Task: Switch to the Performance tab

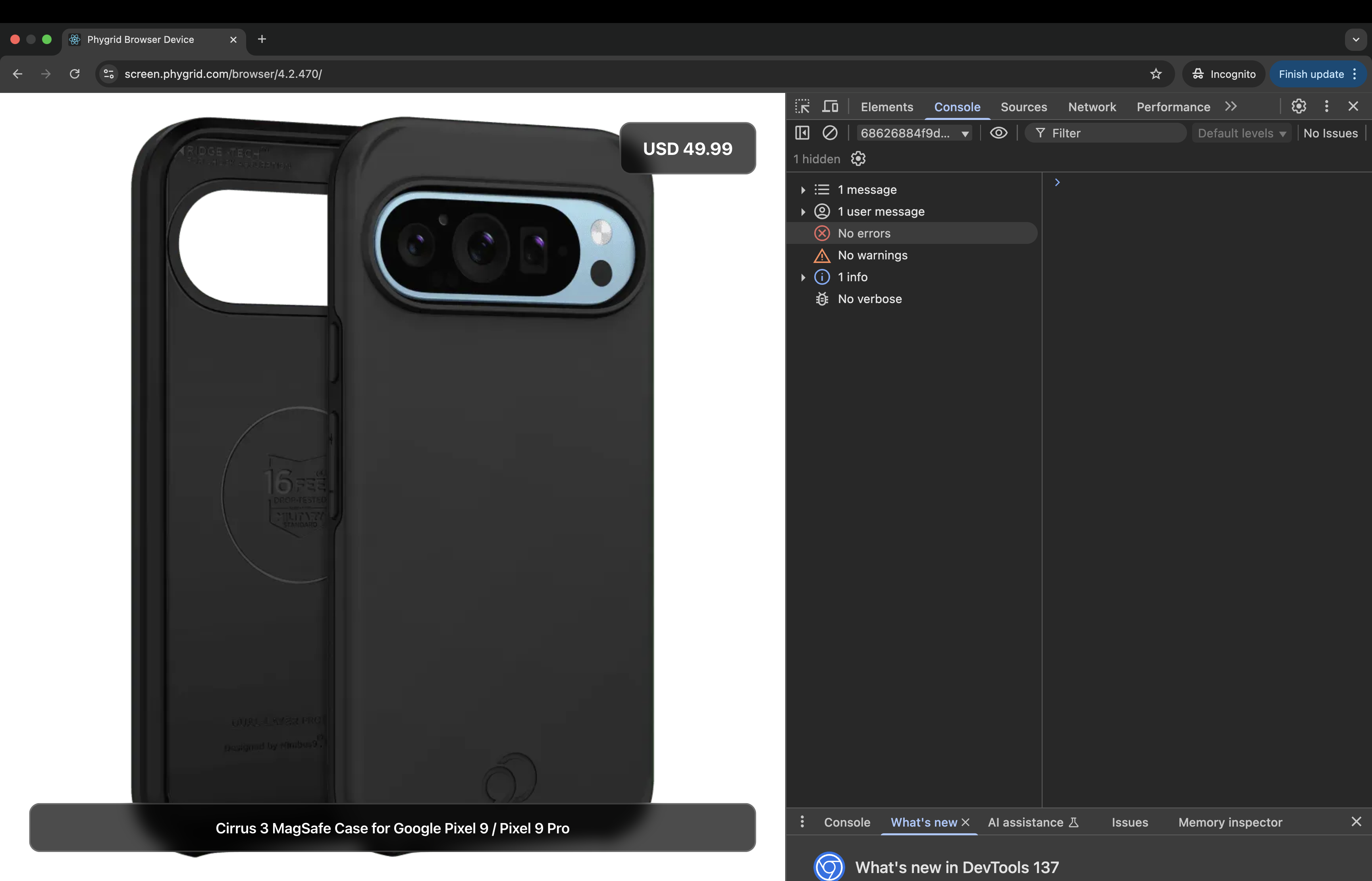Action: (x=1173, y=107)
